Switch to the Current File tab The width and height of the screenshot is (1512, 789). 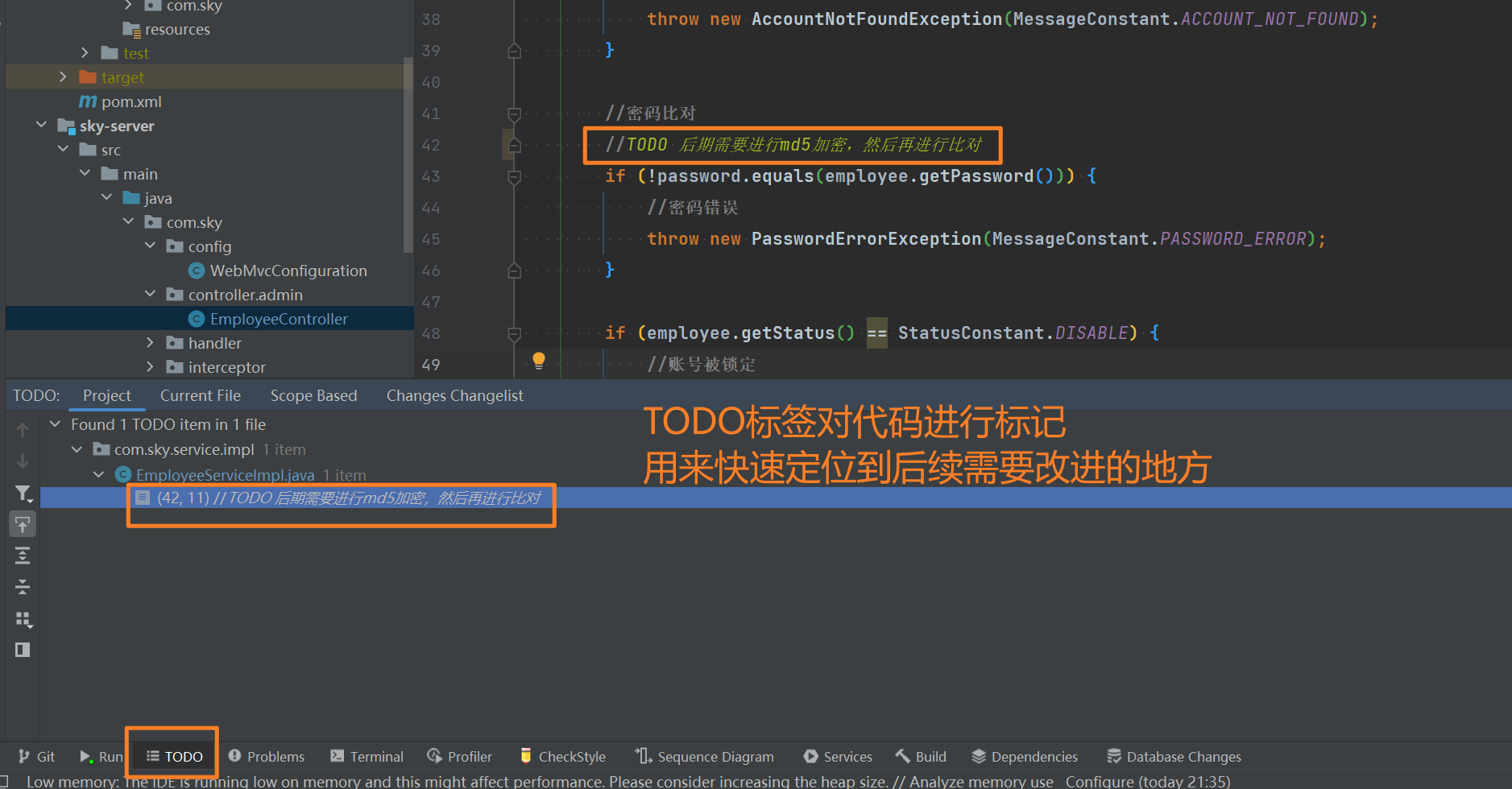point(200,395)
